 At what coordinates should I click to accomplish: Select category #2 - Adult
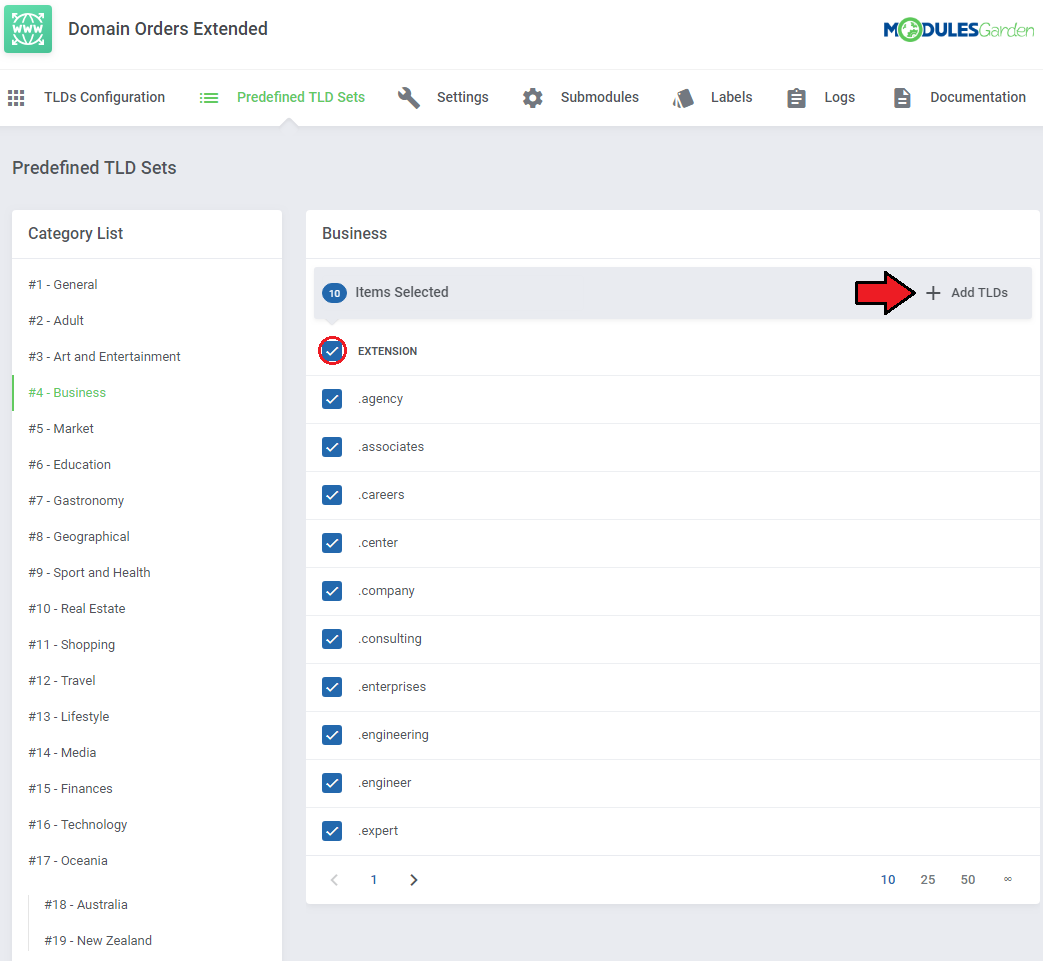pos(56,321)
